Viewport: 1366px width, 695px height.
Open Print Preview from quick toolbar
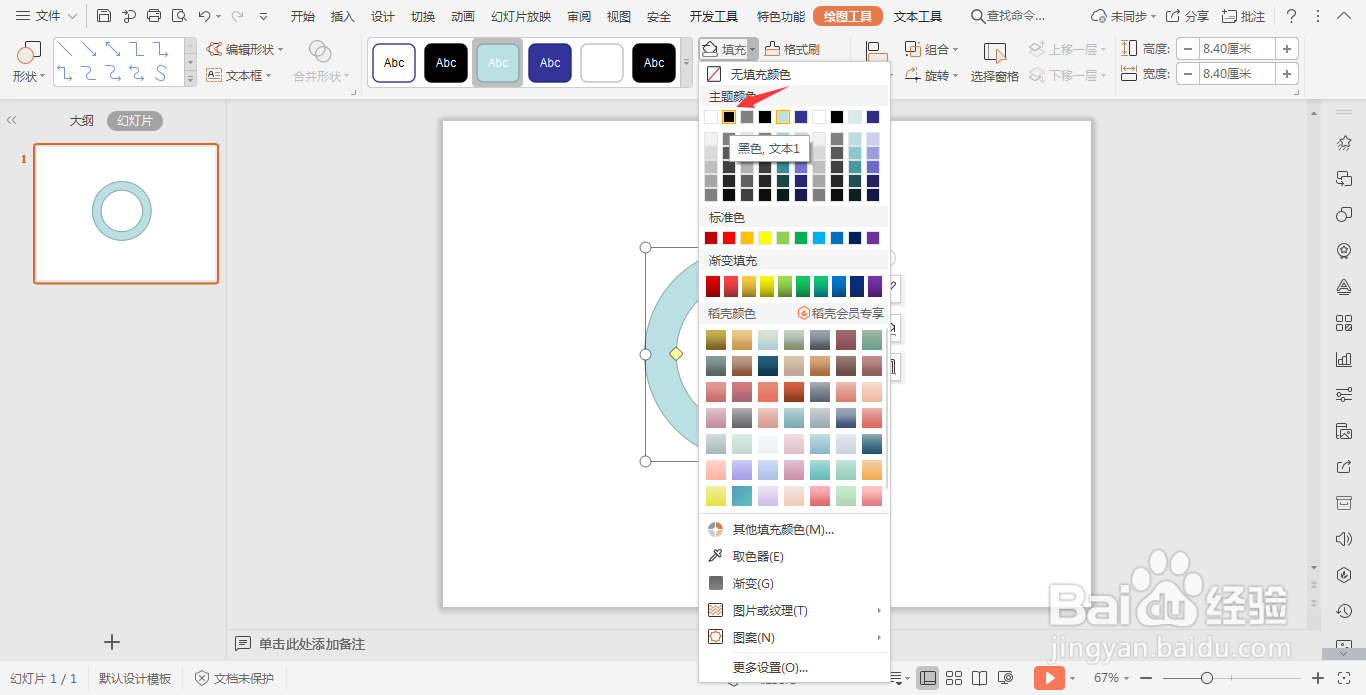(179, 16)
